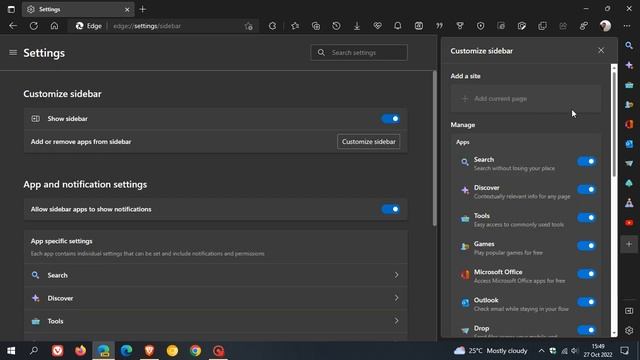Open Microsoft Office icon in sidebar strip
Image resolution: width=640 pixels, height=360 pixels.
tap(629, 124)
